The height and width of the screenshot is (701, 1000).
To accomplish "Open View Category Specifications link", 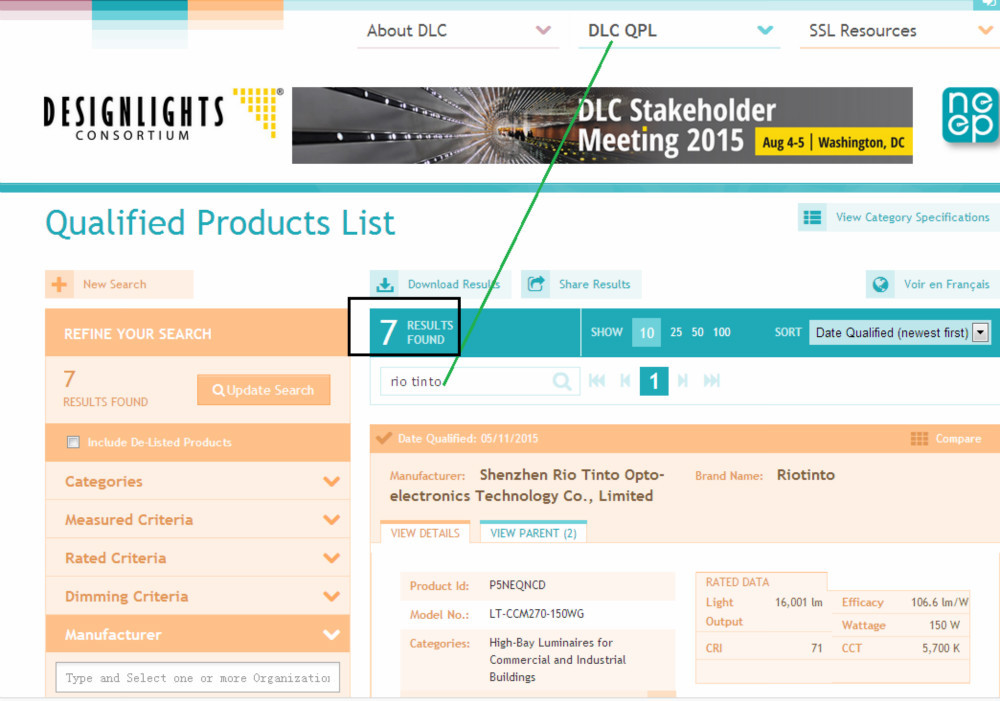I will coord(913,218).
